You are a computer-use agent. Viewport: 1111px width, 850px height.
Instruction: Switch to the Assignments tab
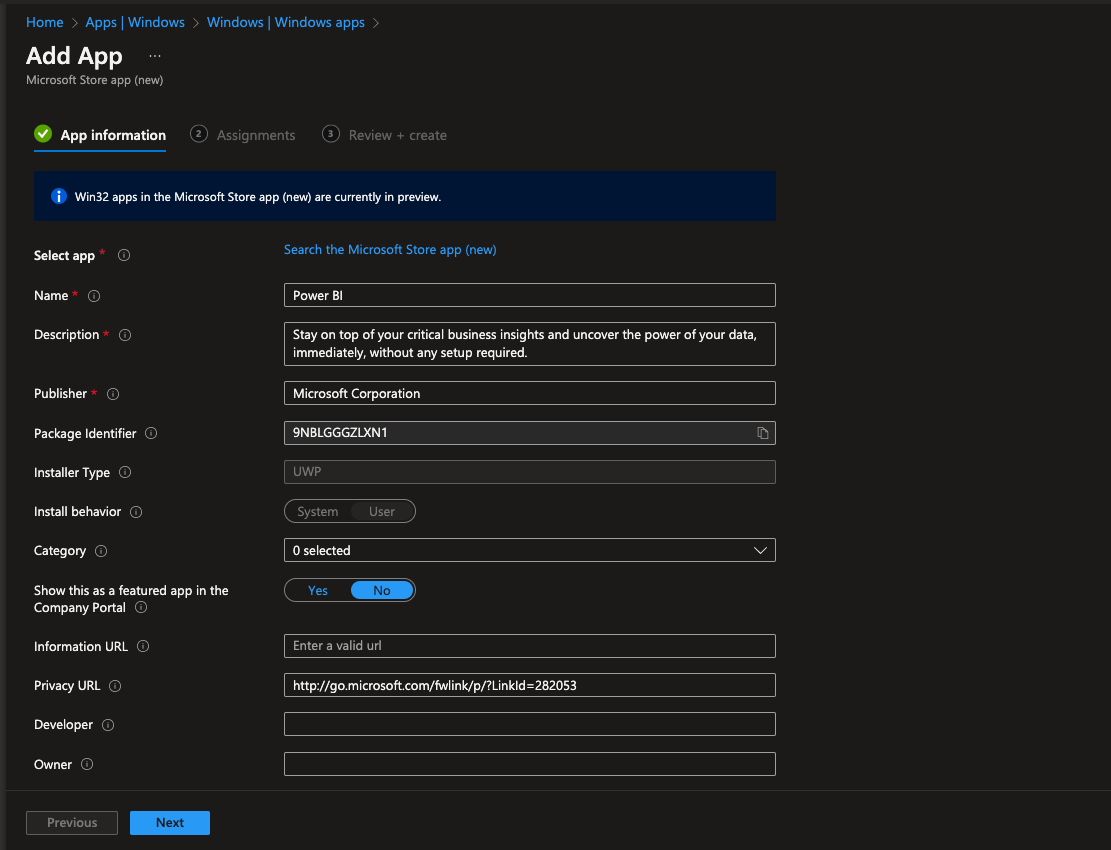click(x=254, y=134)
